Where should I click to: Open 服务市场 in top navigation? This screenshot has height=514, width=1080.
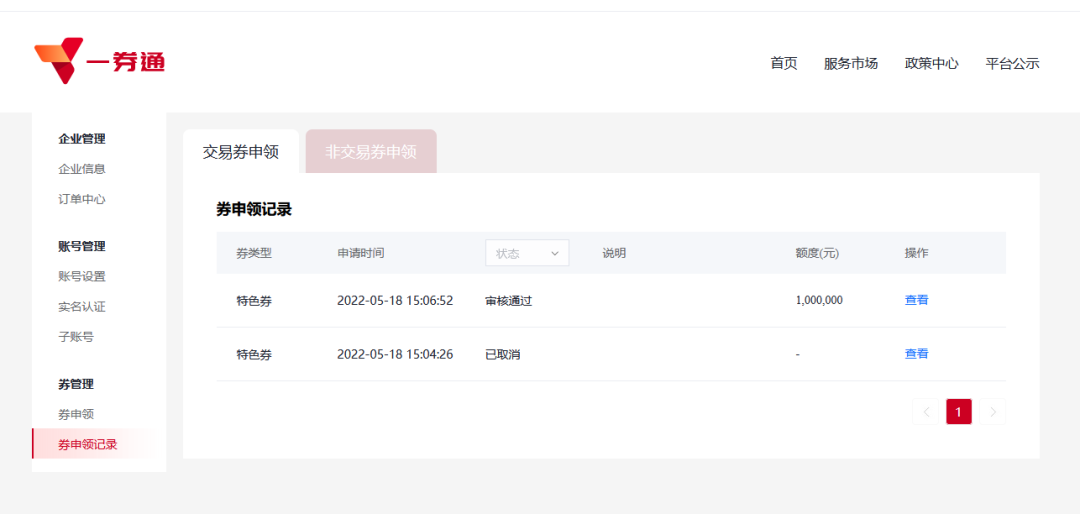[851, 63]
